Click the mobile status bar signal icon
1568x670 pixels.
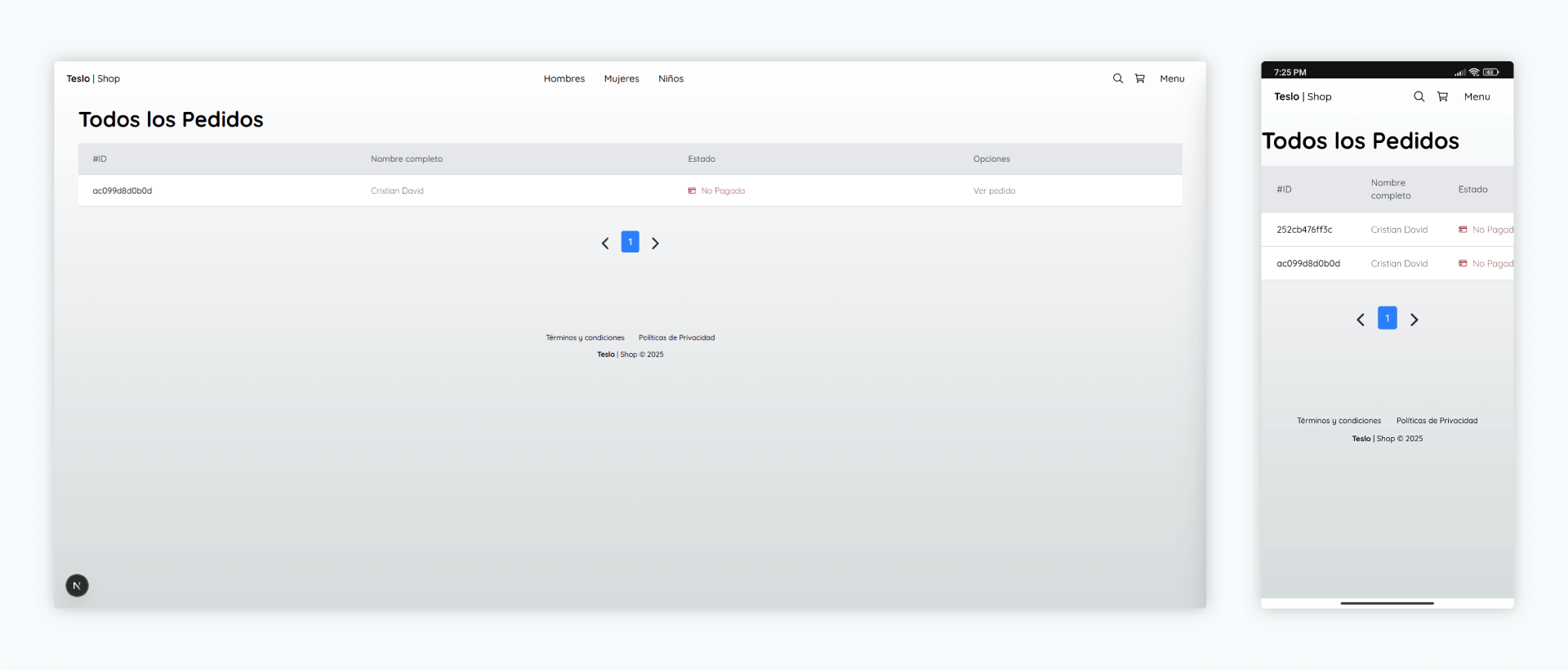click(x=1459, y=73)
